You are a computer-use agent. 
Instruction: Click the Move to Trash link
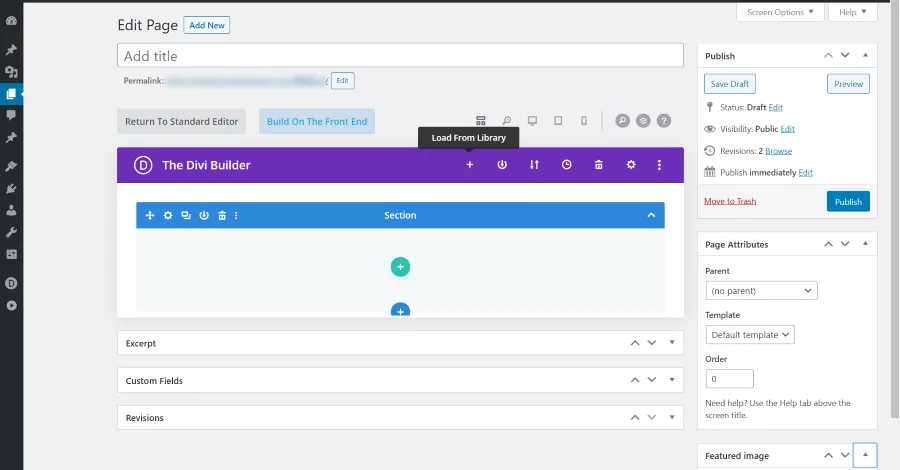730,201
